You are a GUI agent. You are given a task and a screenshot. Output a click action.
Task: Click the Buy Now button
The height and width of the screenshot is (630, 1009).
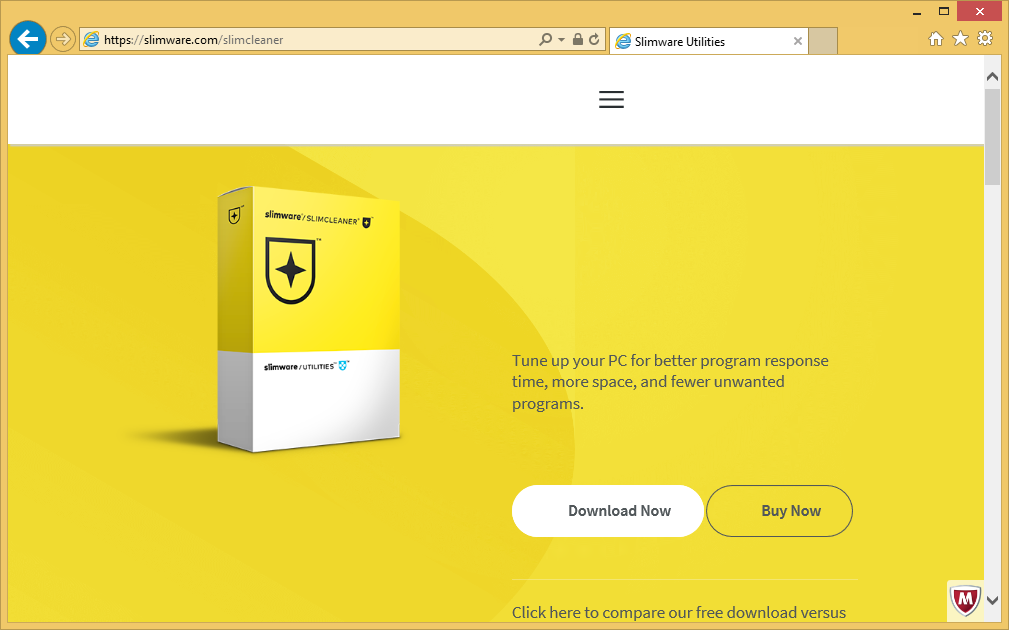pyautogui.click(x=779, y=511)
